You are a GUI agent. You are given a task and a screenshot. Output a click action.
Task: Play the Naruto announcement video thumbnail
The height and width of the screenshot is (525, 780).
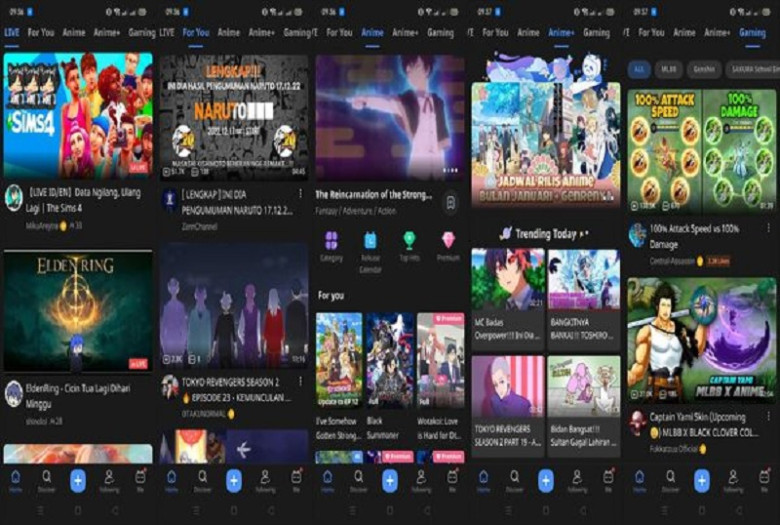[234, 118]
